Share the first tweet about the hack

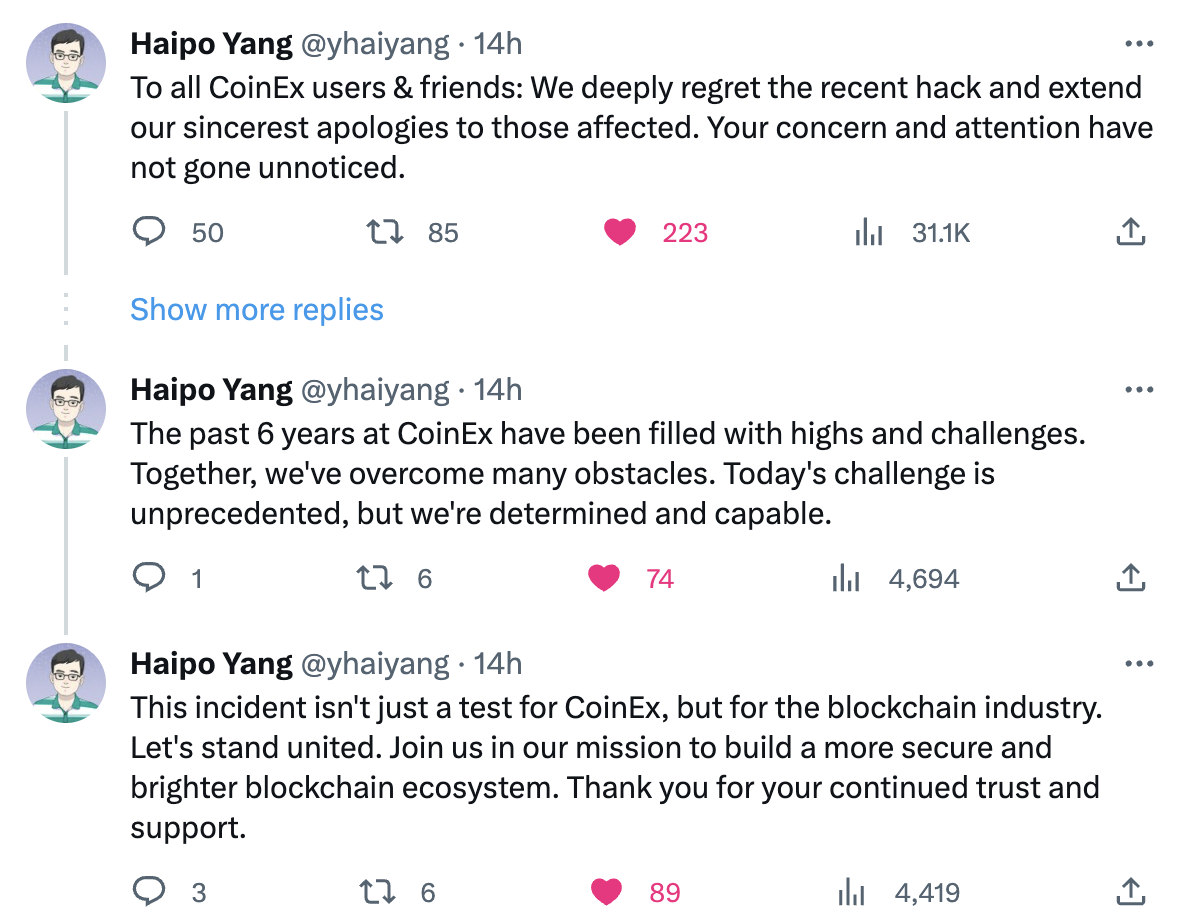tap(1131, 231)
